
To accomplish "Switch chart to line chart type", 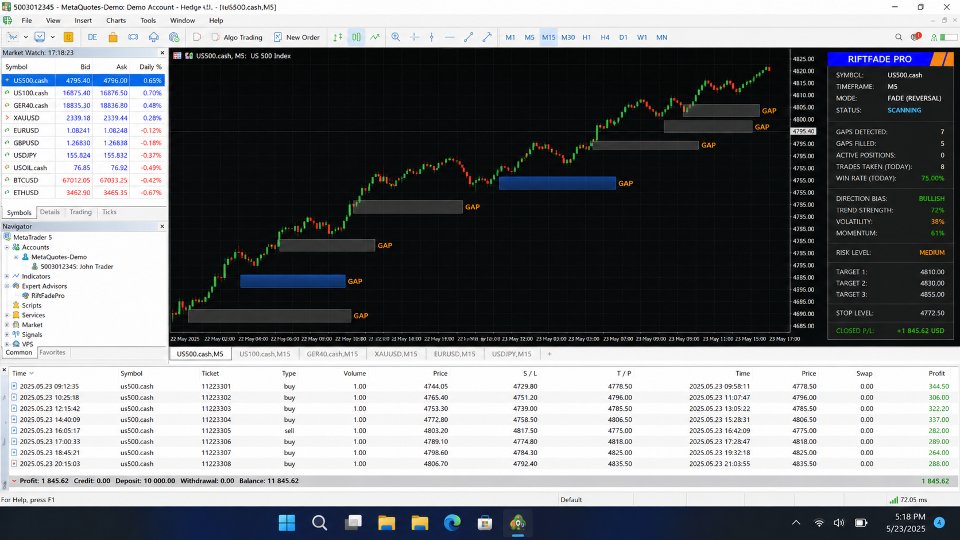I will (x=375, y=37).
